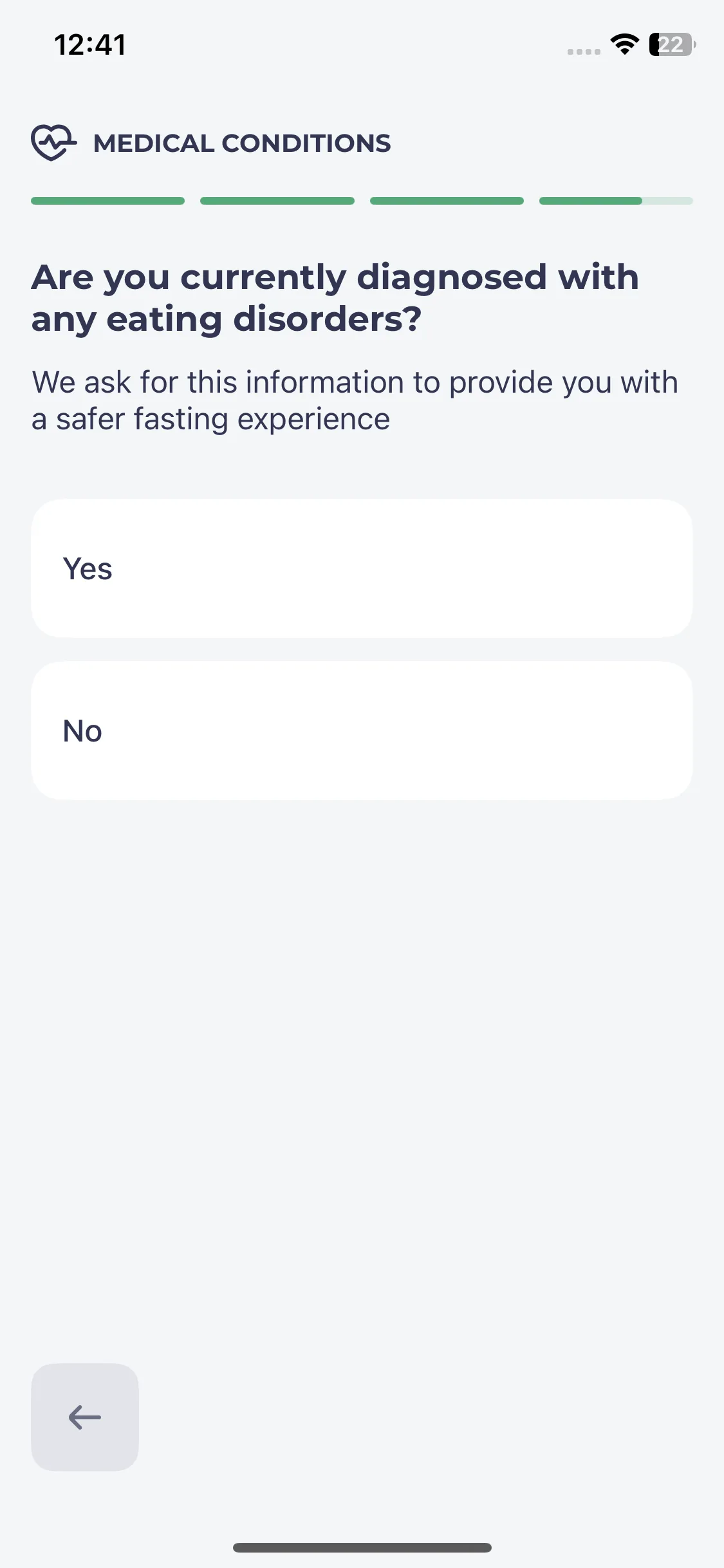
Task: Tap the 'Are you currently diagnosed with' heading line
Action: [x=335, y=277]
